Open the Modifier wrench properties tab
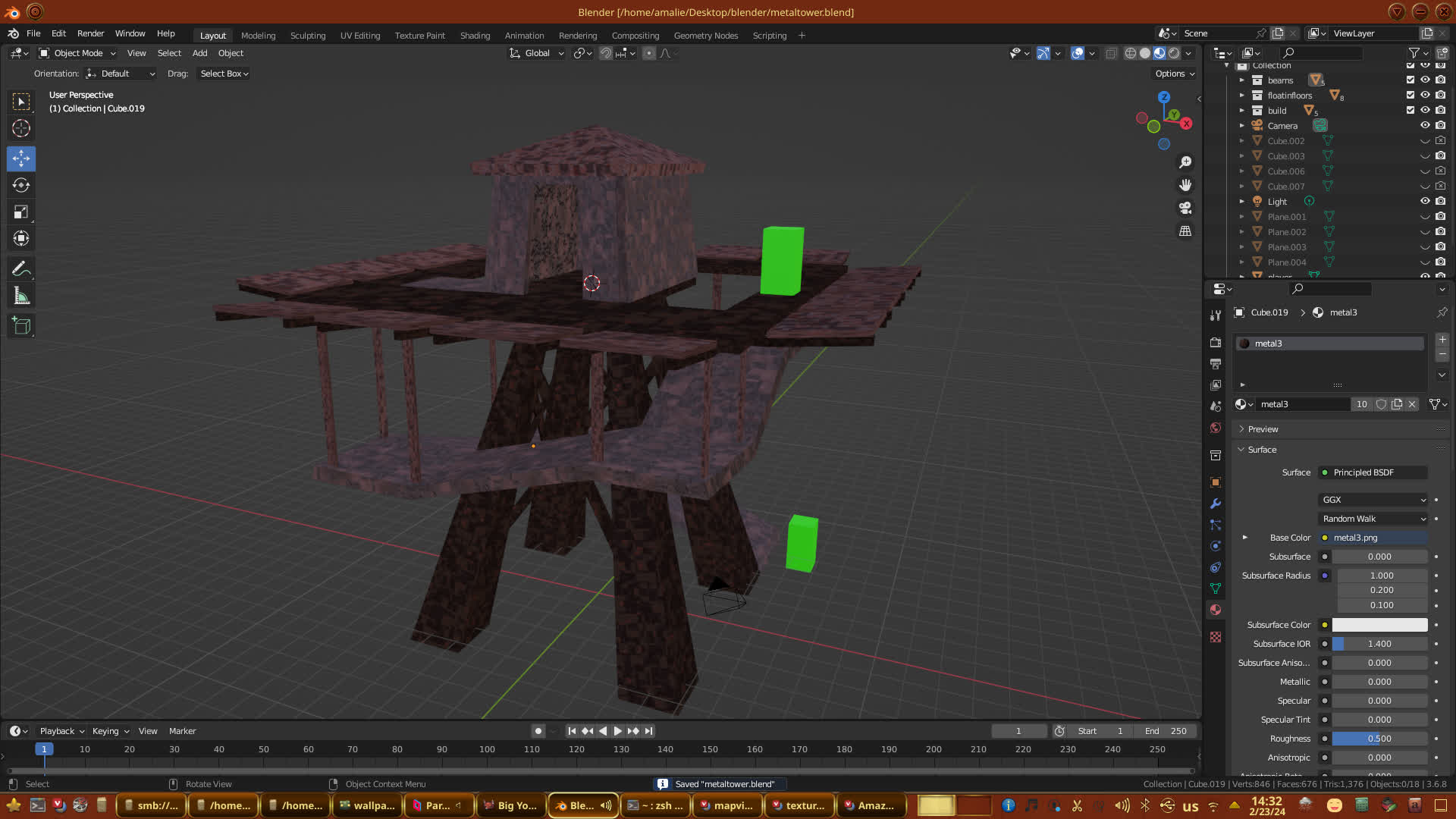Screen dimensions: 1456x819 [1216, 504]
